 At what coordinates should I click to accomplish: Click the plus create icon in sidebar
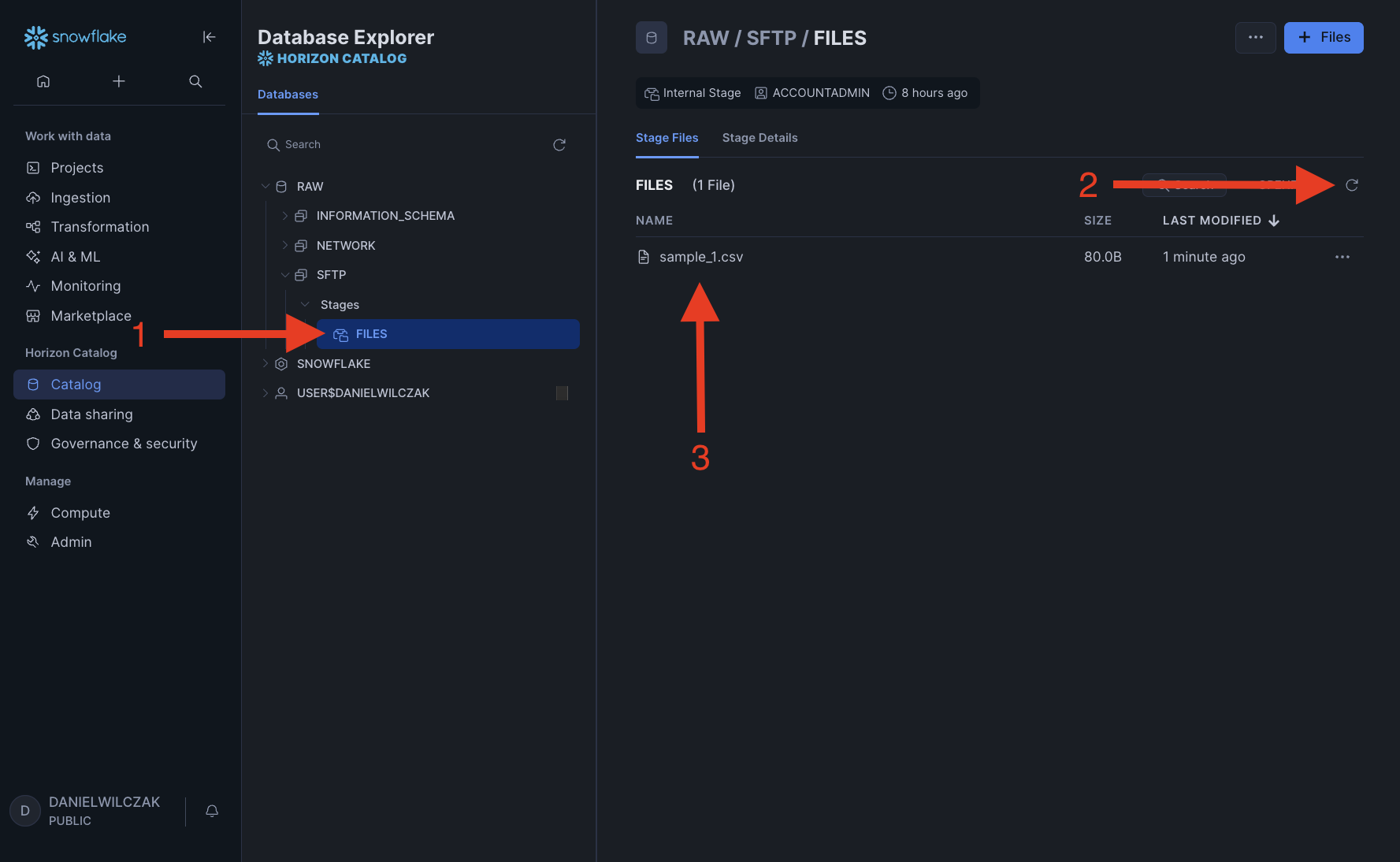119,81
